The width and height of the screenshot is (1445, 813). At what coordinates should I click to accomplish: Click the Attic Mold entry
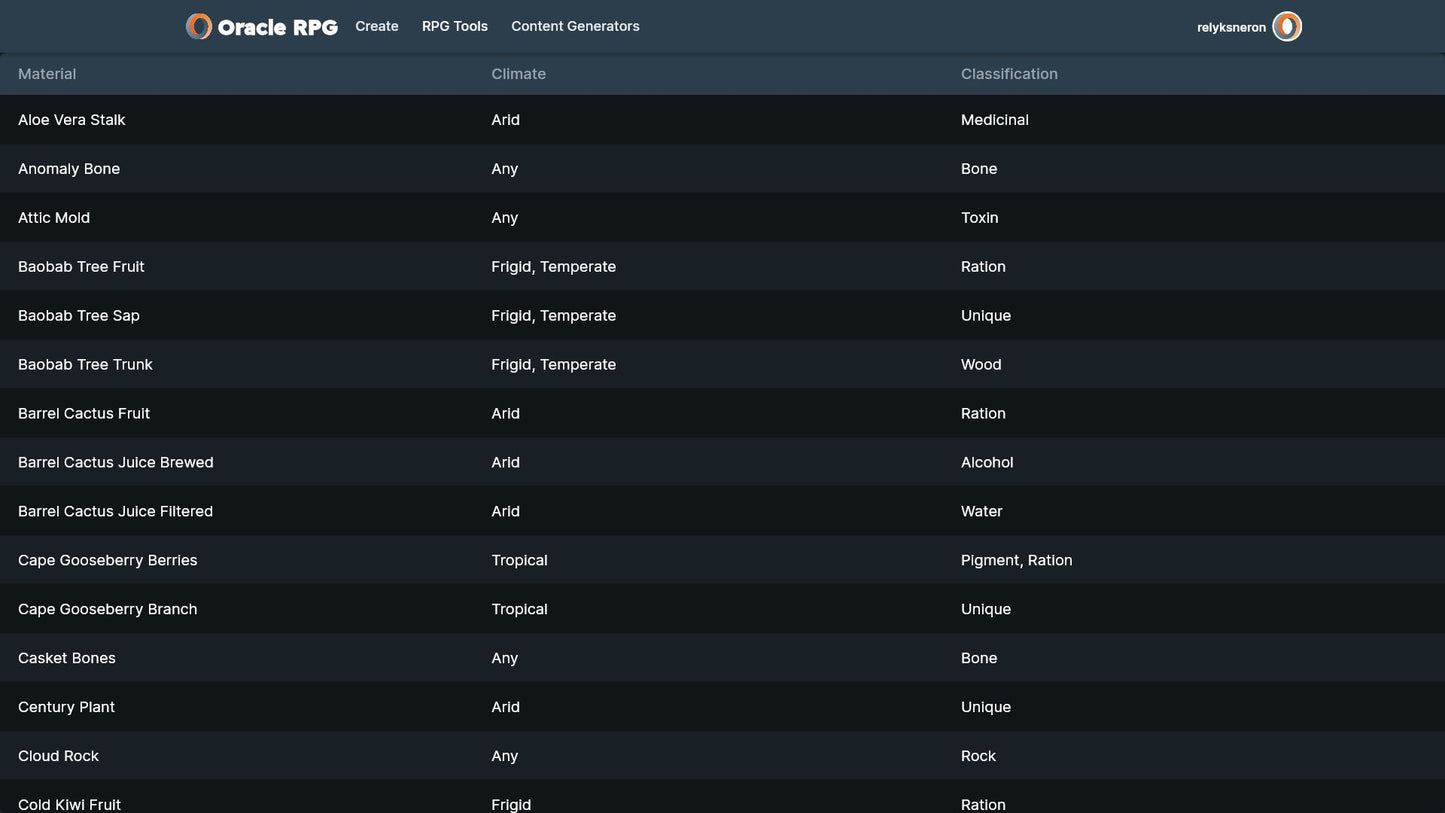(x=54, y=218)
